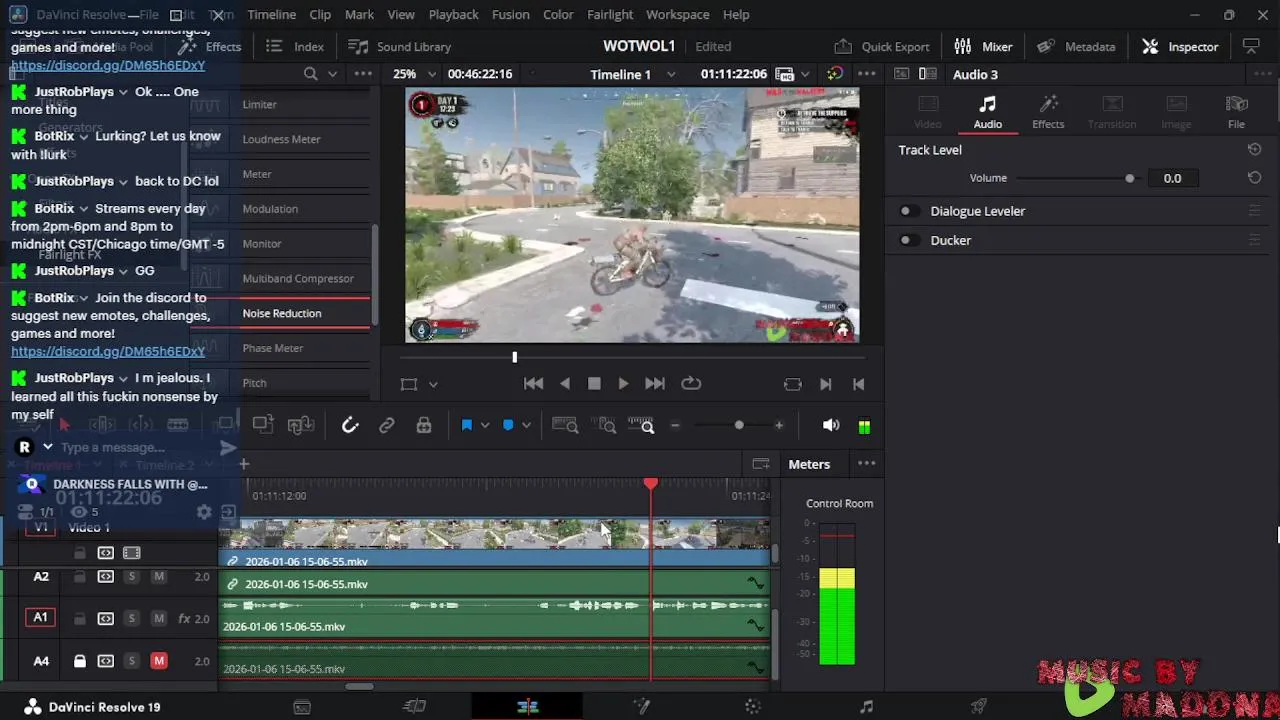This screenshot has width=1280, height=720.
Task: Open the Media page icon
Action: point(302,706)
